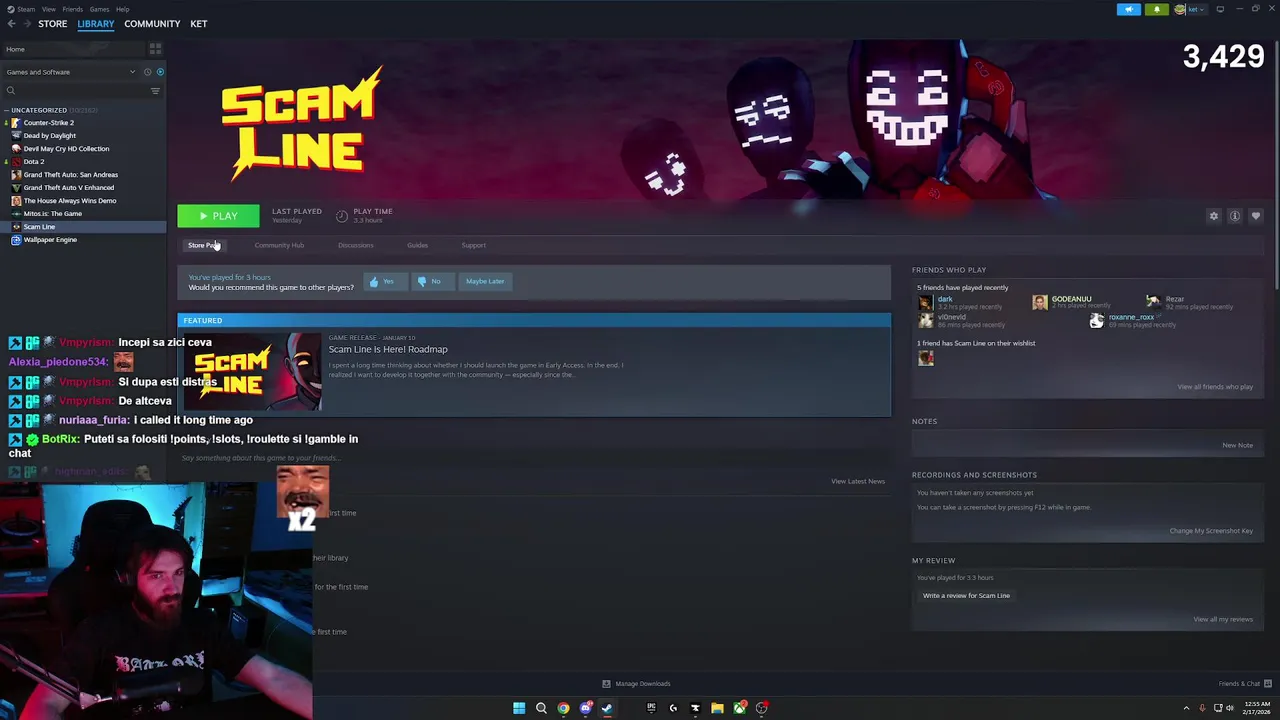Select Grand Theft Auto: San Andreas
This screenshot has width=1280, height=720.
(70, 174)
